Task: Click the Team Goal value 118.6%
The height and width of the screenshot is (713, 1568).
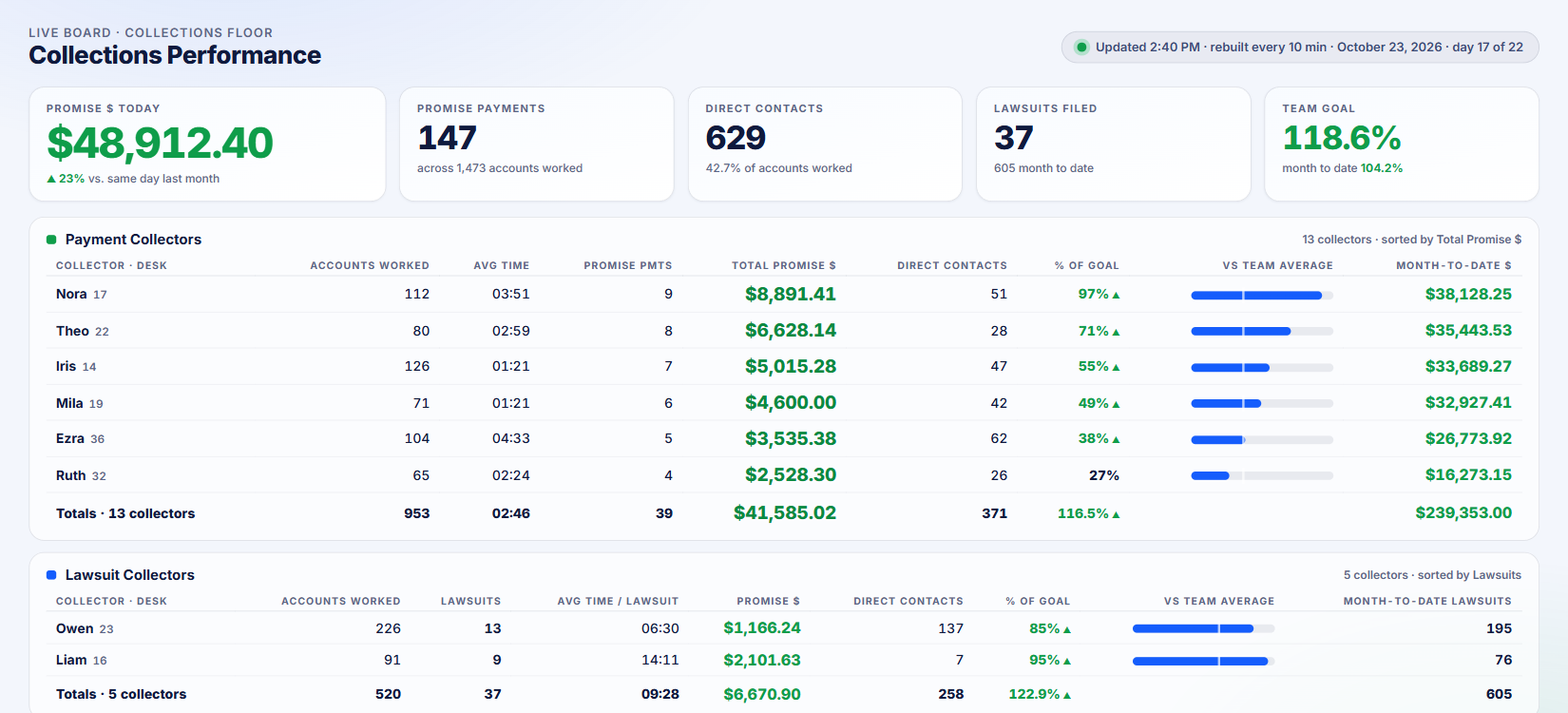Action: [1342, 139]
